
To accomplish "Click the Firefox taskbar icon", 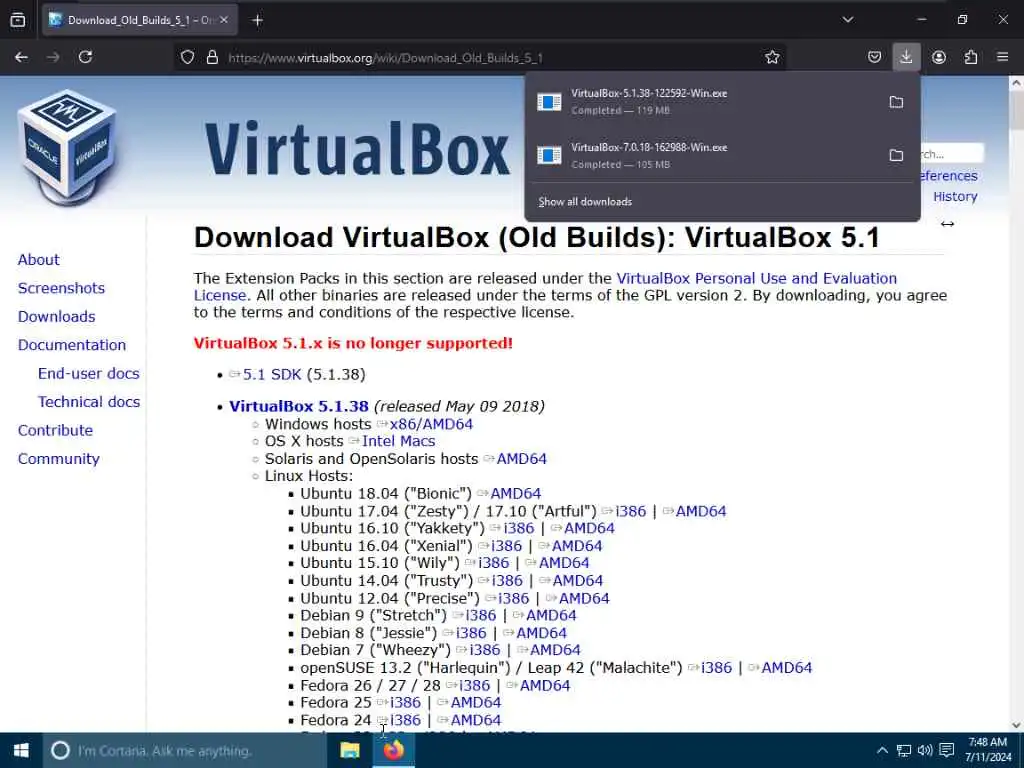I will pos(393,750).
